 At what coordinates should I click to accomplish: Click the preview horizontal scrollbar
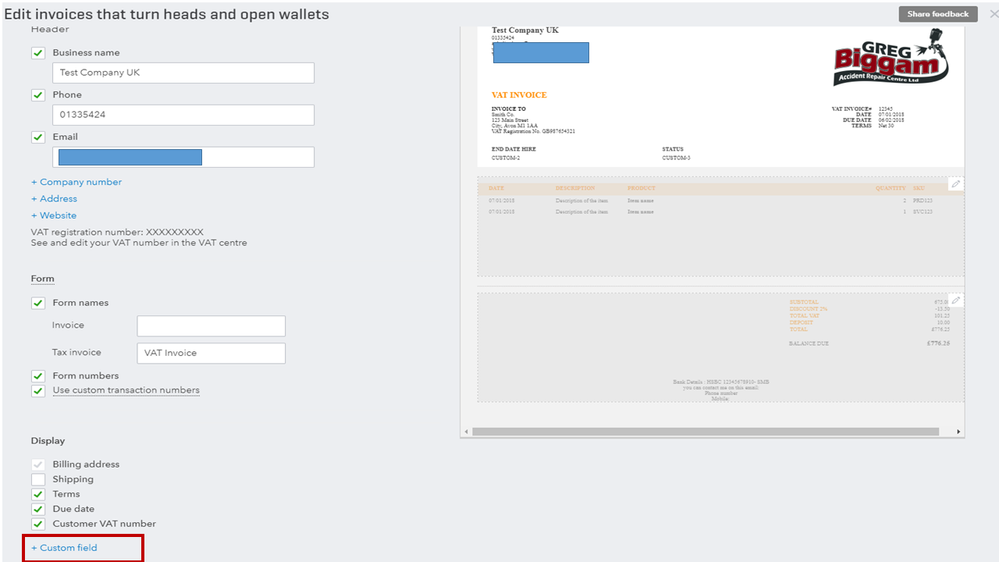tap(705, 431)
